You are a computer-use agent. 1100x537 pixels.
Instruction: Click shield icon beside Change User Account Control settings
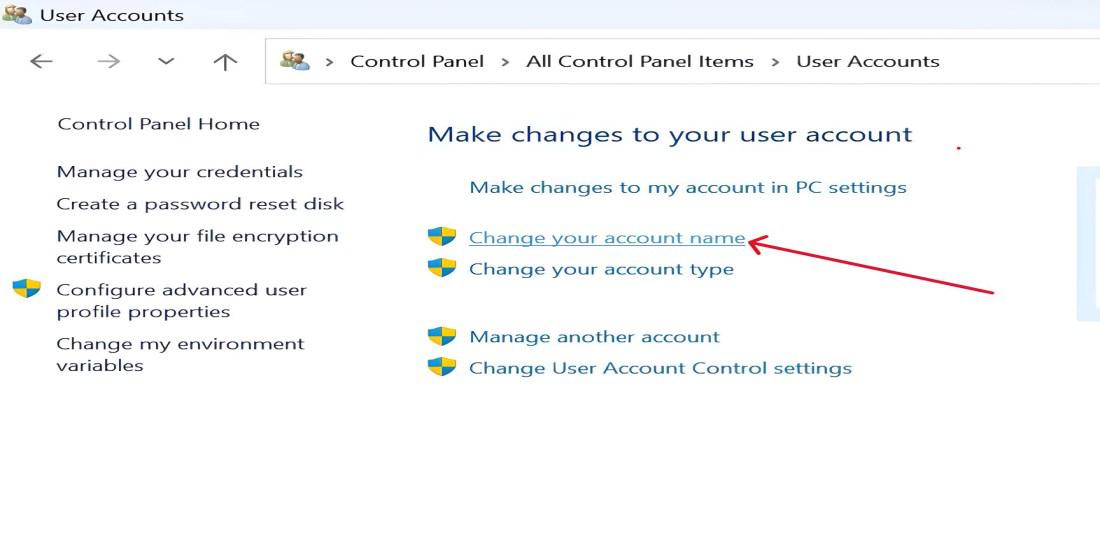[441, 367]
